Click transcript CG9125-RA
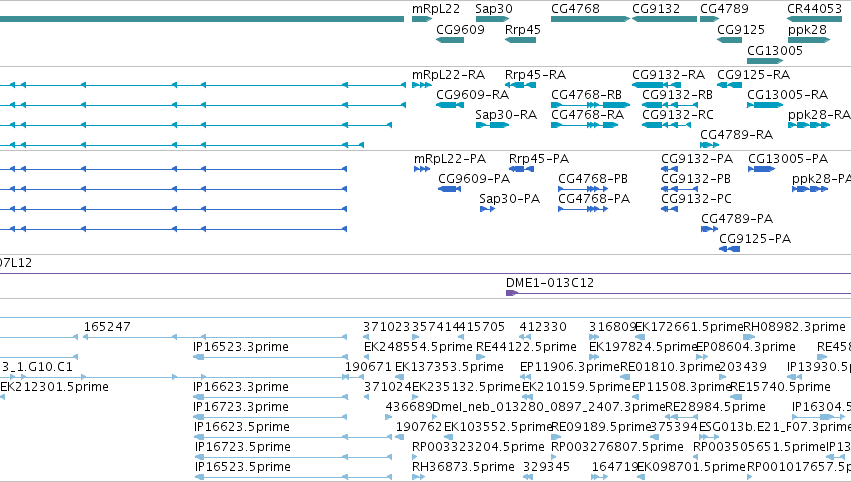The image size is (851, 482). (x=753, y=74)
